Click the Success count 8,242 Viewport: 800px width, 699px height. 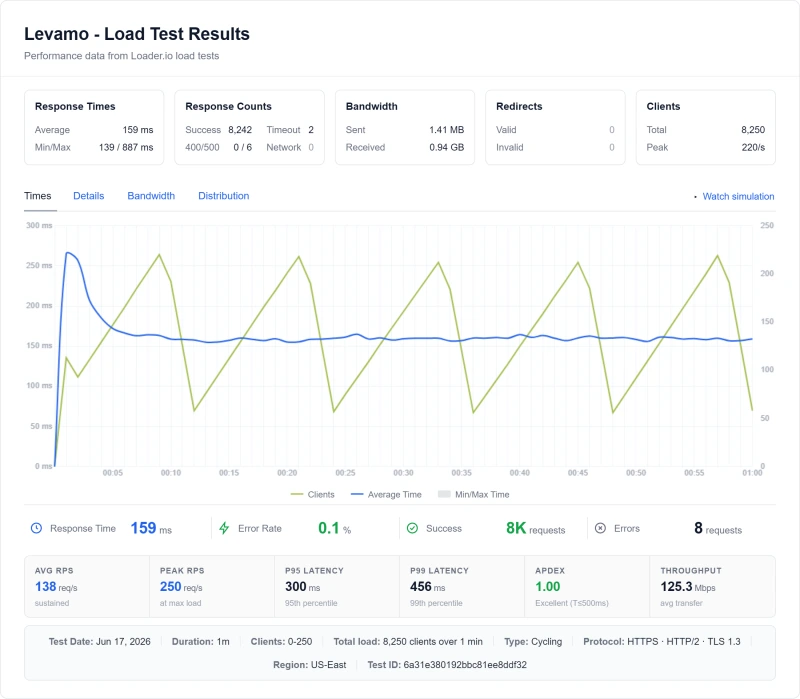click(x=240, y=130)
